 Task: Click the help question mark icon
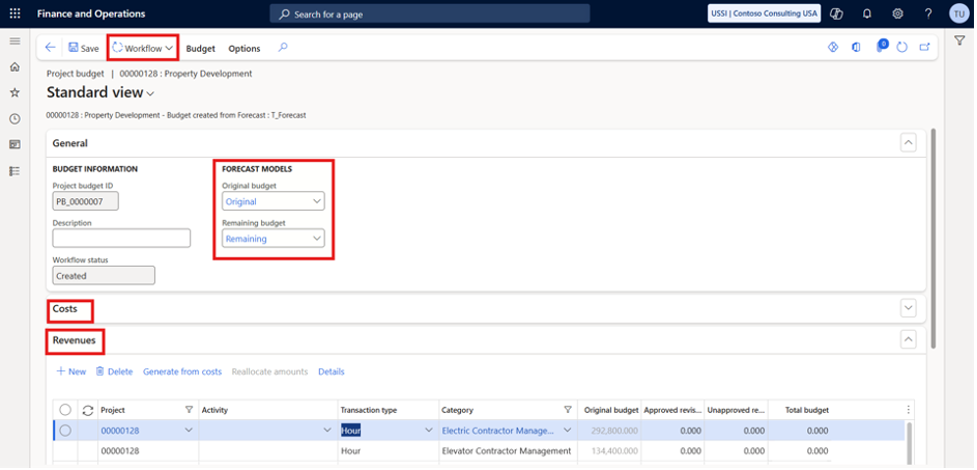(x=928, y=14)
